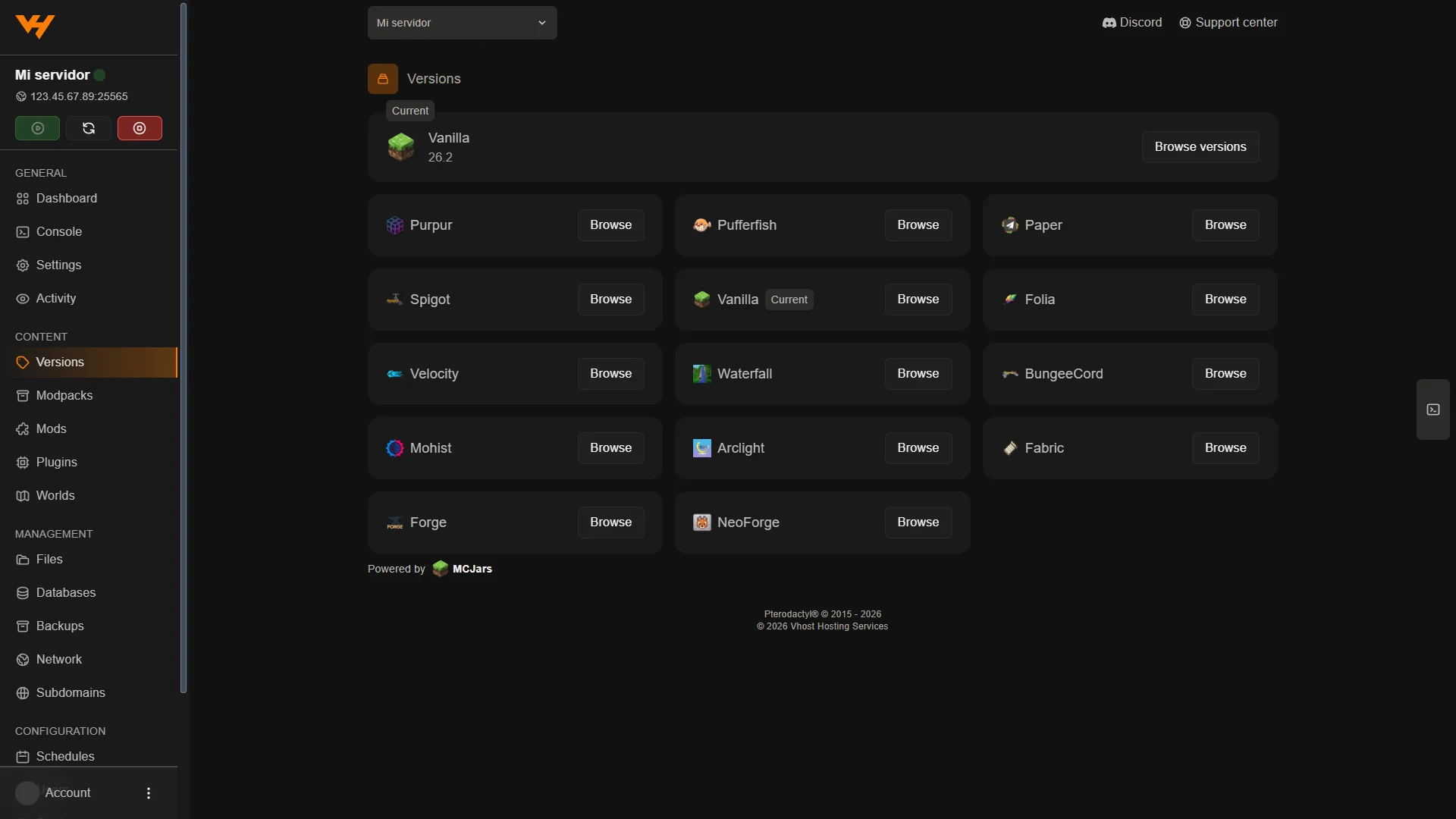Screen dimensions: 1456x819
Task: Click the Account avatar circle
Action: coord(27,792)
